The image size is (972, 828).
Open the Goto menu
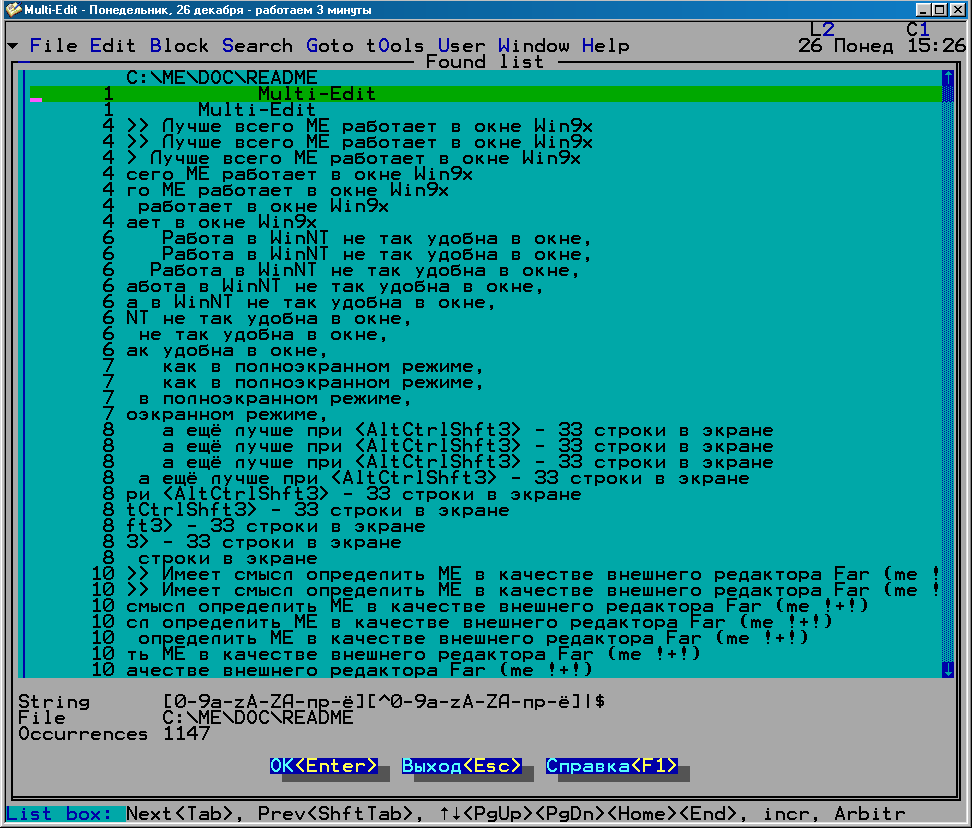[329, 46]
